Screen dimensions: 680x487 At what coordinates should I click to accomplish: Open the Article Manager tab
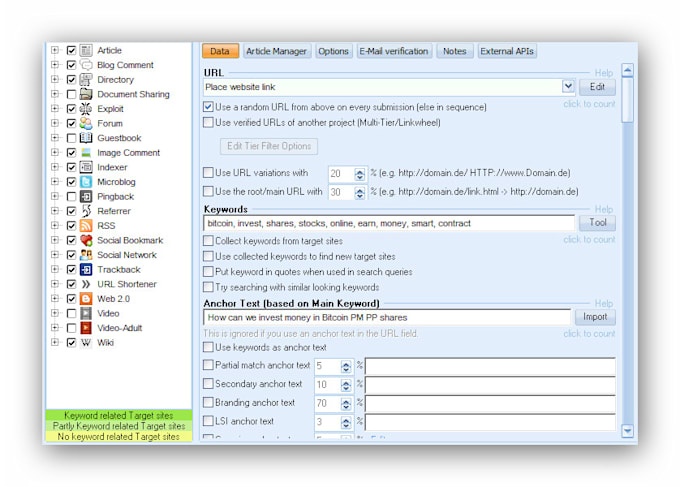(x=277, y=51)
